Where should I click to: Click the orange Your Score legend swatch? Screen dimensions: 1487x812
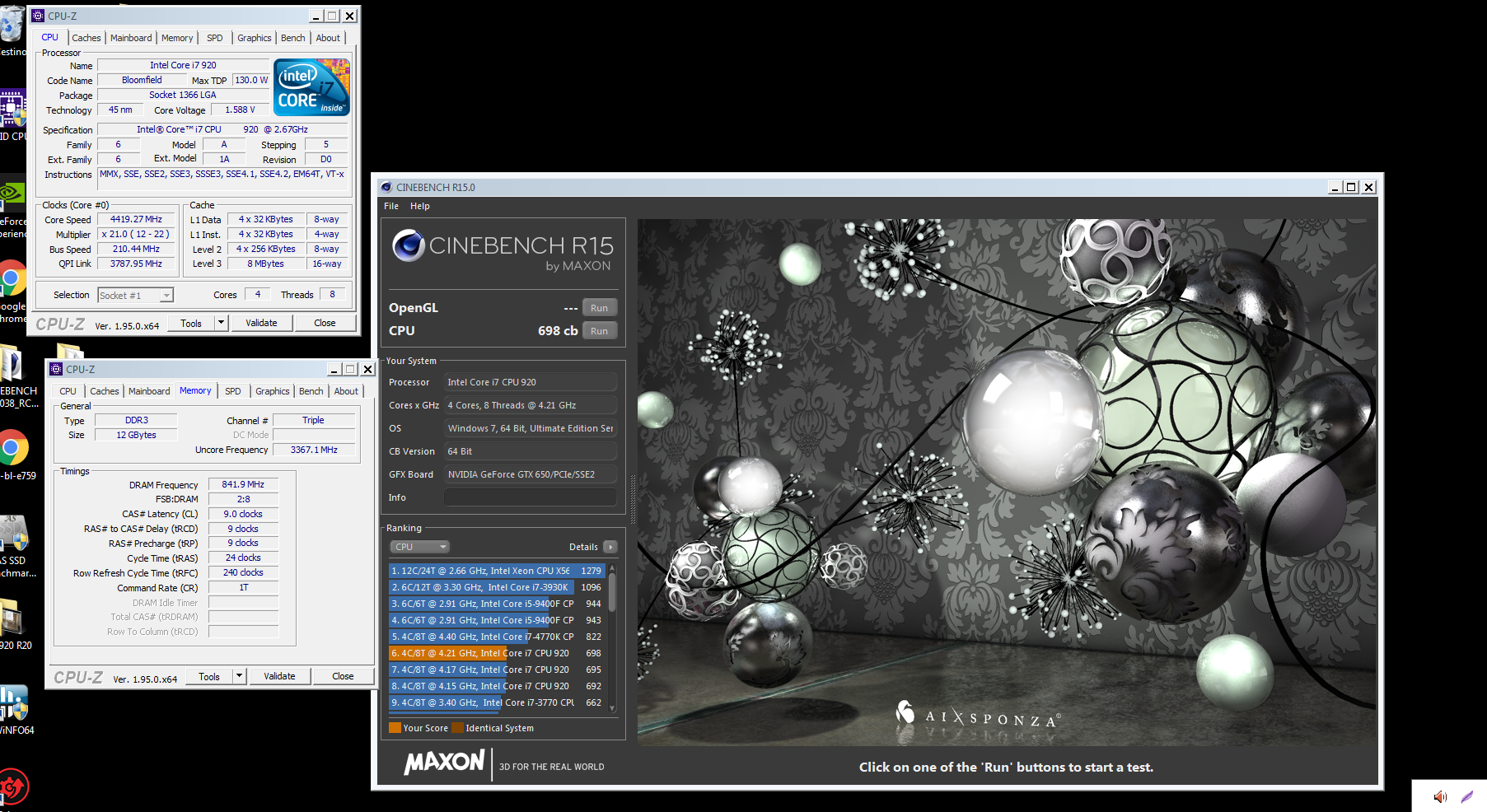coord(395,728)
